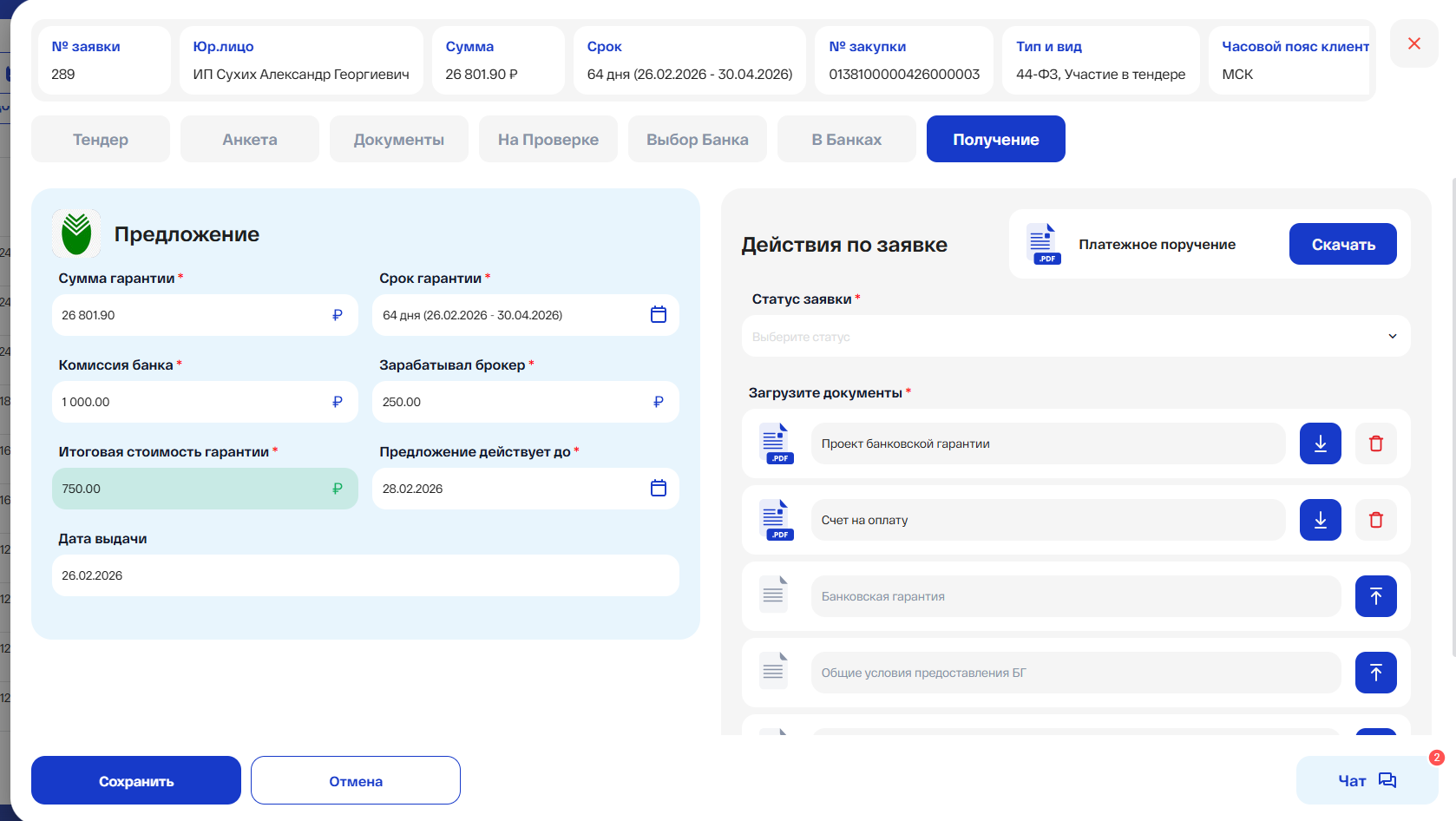Click the PDF icon for Платежное поручение

click(x=1044, y=244)
